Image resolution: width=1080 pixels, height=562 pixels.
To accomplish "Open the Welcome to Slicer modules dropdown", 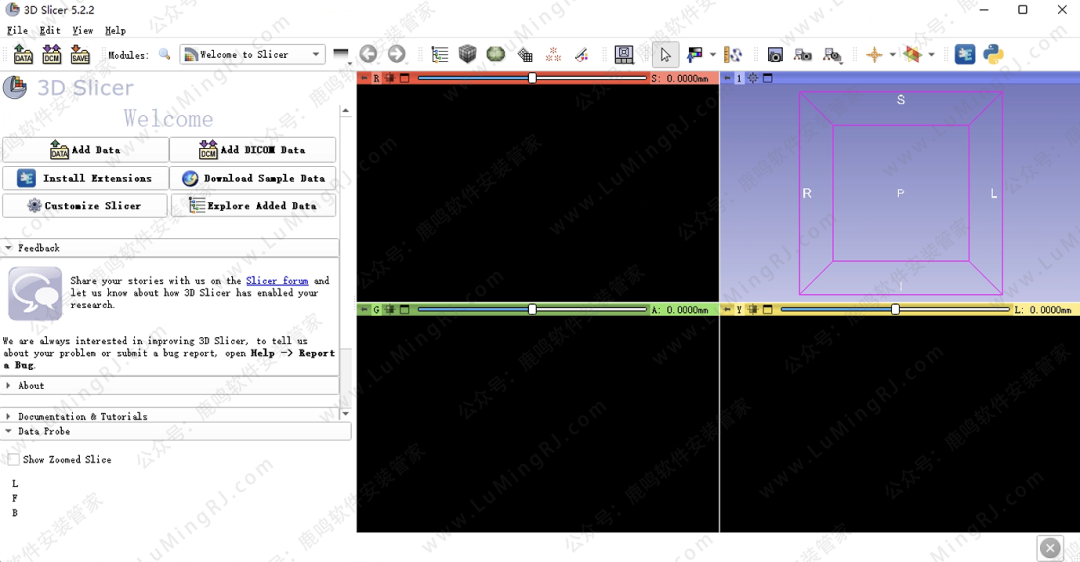I will coord(253,54).
